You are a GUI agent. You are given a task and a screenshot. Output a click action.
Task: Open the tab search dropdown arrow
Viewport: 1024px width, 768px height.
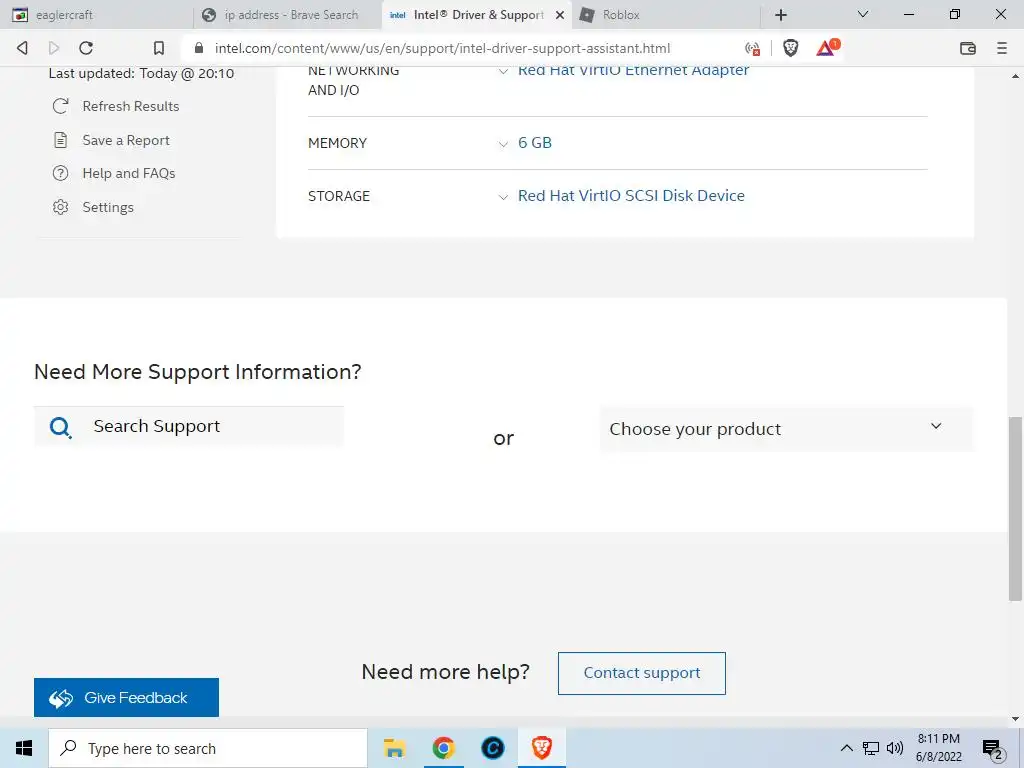pos(863,14)
